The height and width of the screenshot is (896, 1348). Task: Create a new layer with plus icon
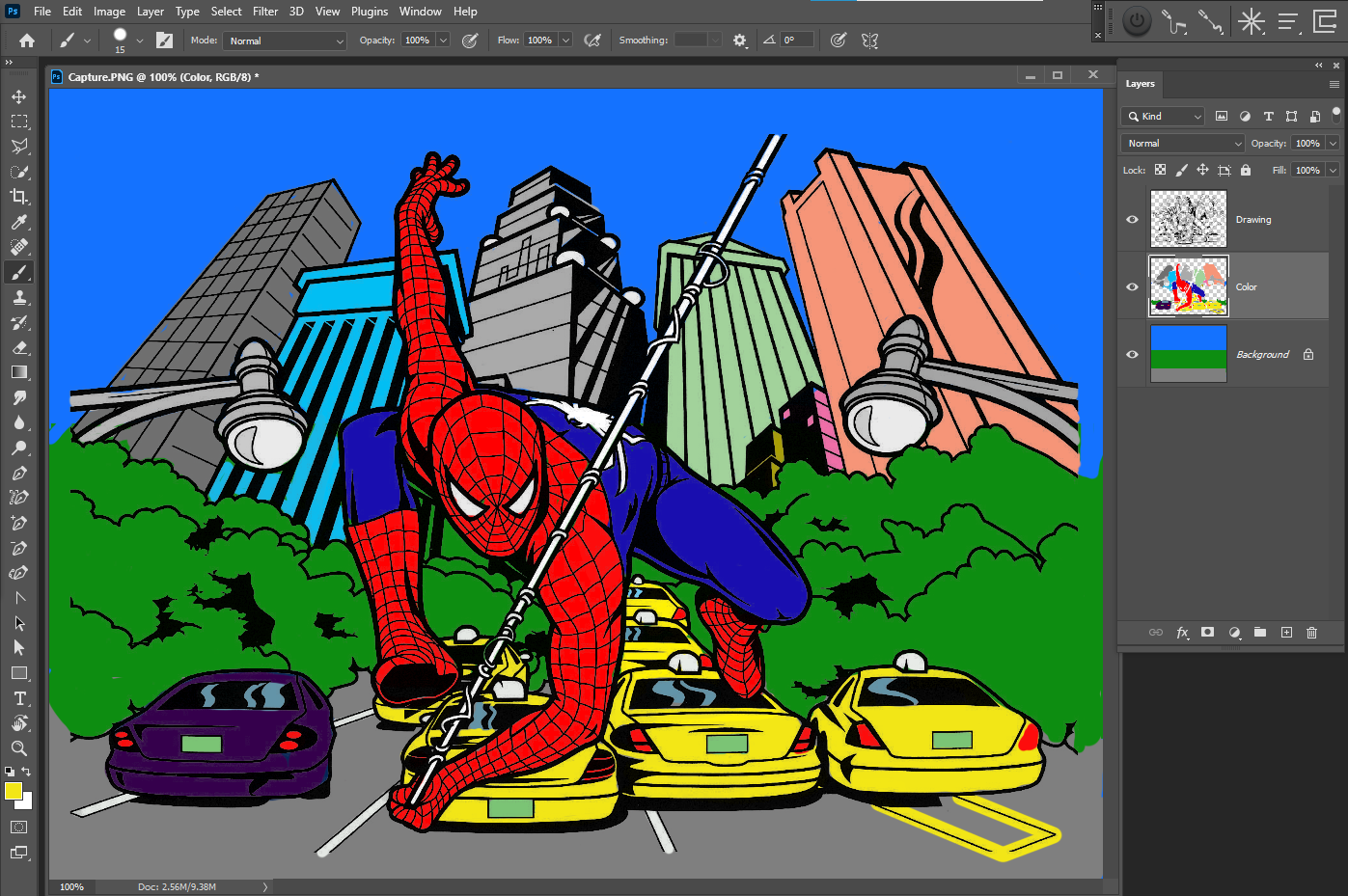1286,633
